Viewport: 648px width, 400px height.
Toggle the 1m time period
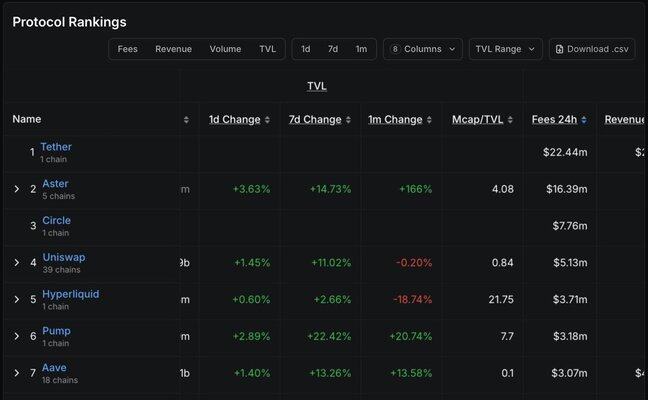click(361, 49)
